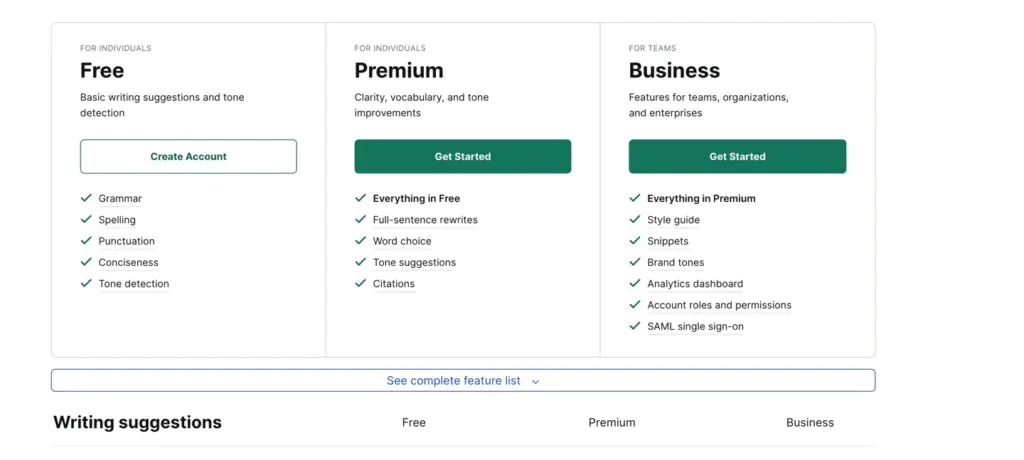Select the Premium column header in comparison table

[612, 423]
